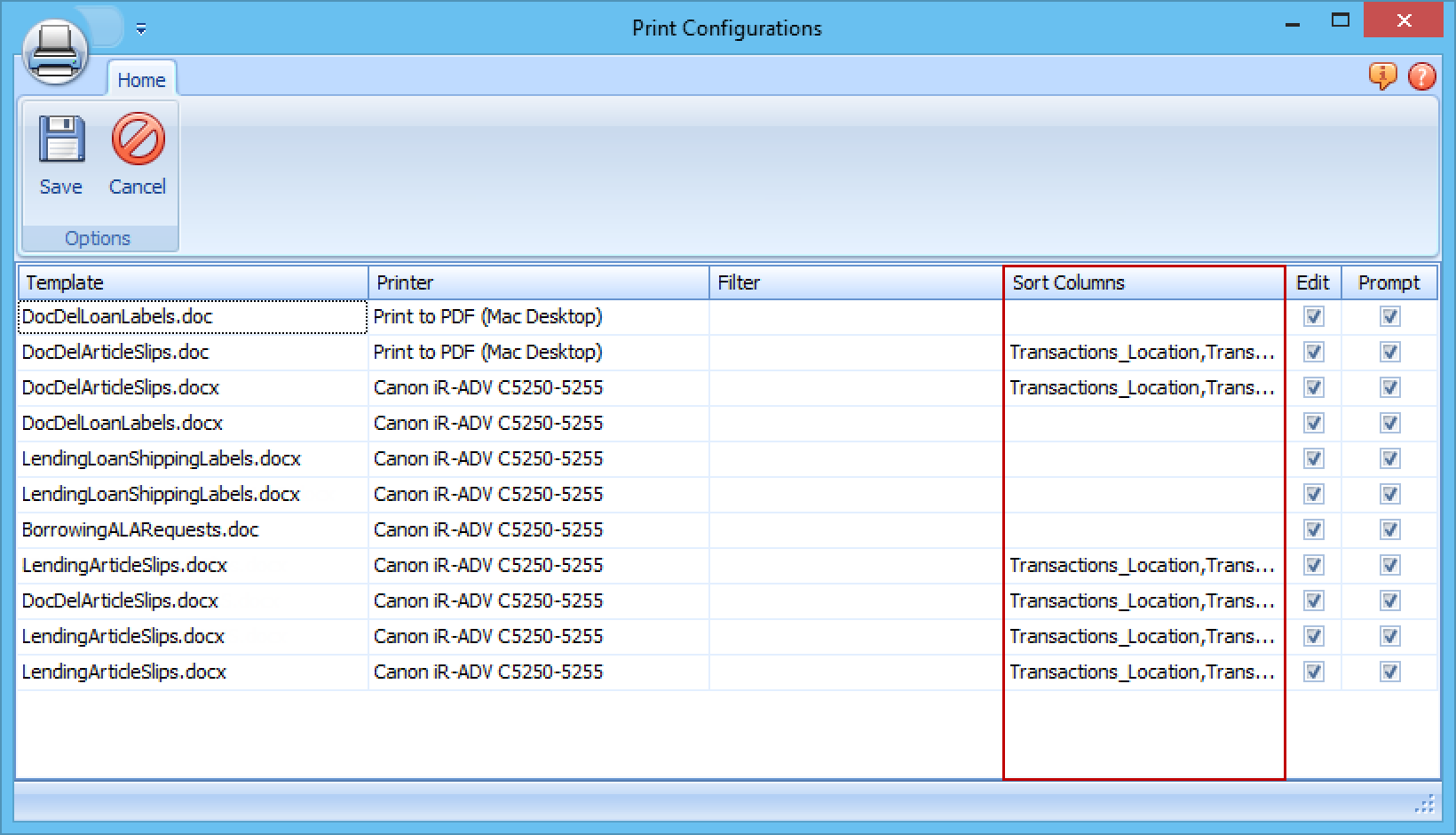
Task: Toggle Prompt checkbox for DocDelLoanLabels.docx row
Action: tap(1389, 424)
